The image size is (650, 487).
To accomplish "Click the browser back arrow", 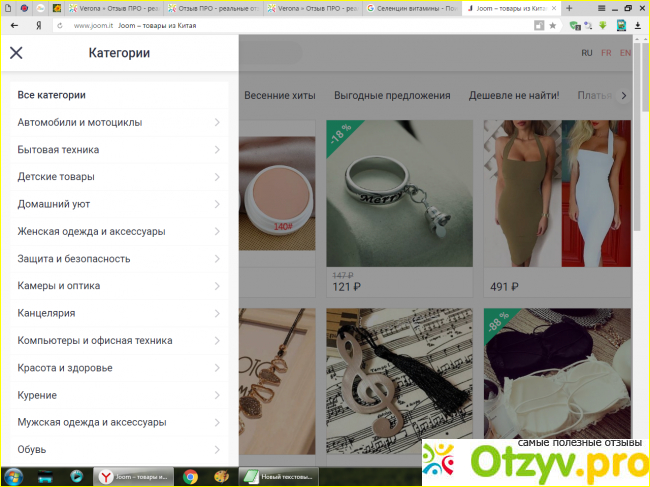I will (13, 24).
